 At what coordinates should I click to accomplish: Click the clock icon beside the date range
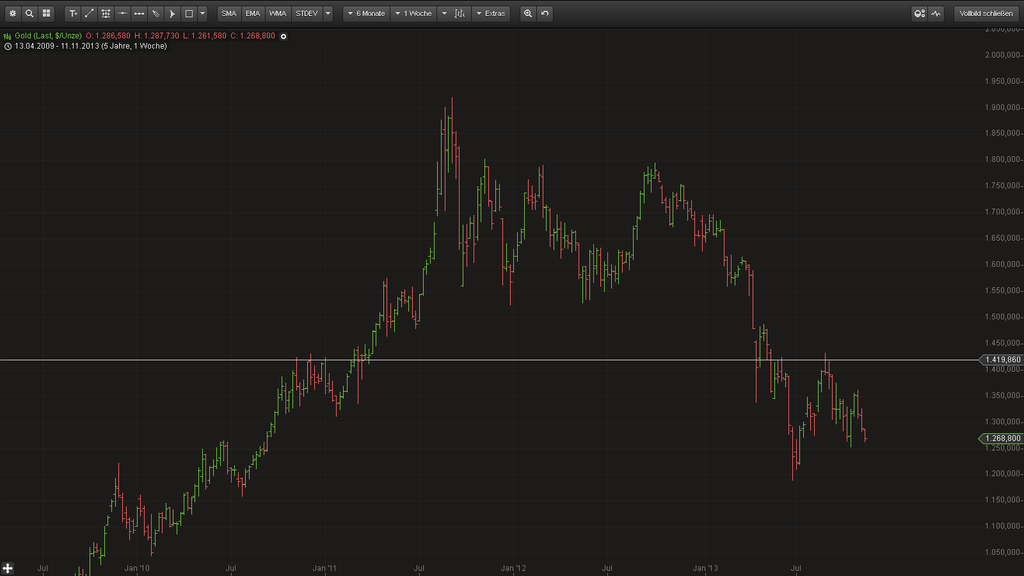(x=8, y=46)
